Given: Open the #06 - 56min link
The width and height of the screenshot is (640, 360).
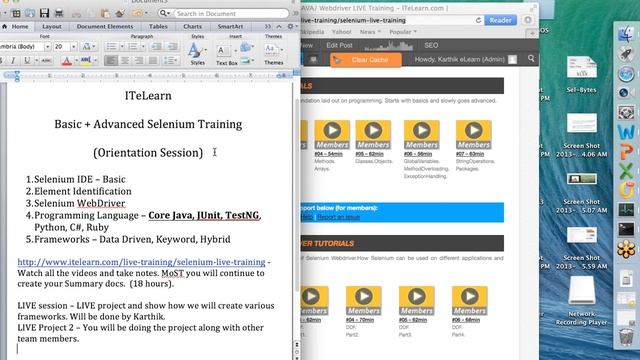Looking at the screenshot, I should pyautogui.click(x=418, y=154).
